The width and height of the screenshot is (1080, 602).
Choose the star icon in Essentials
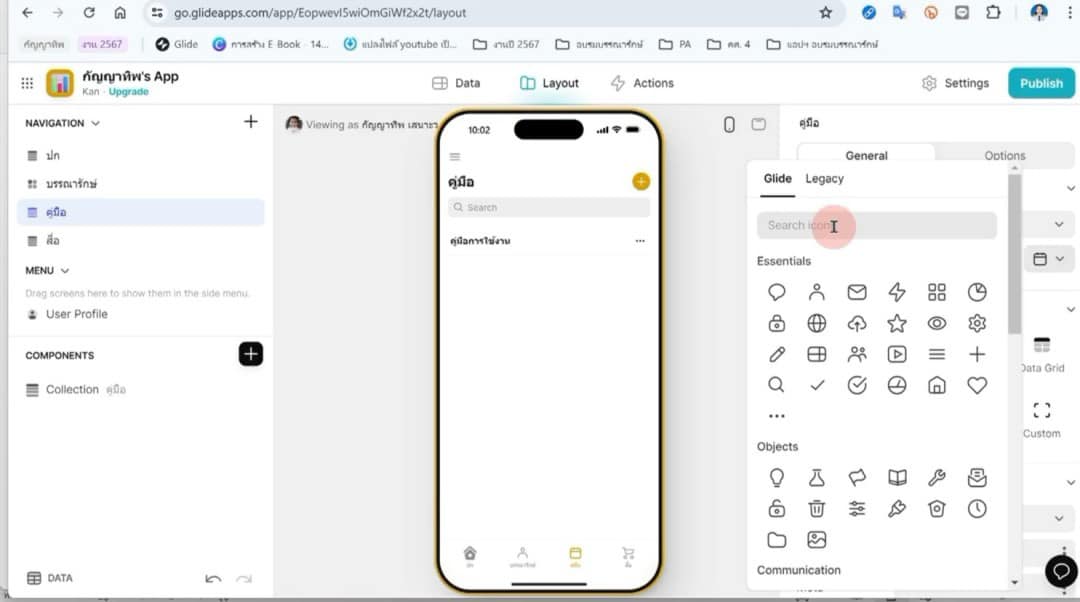coord(897,323)
